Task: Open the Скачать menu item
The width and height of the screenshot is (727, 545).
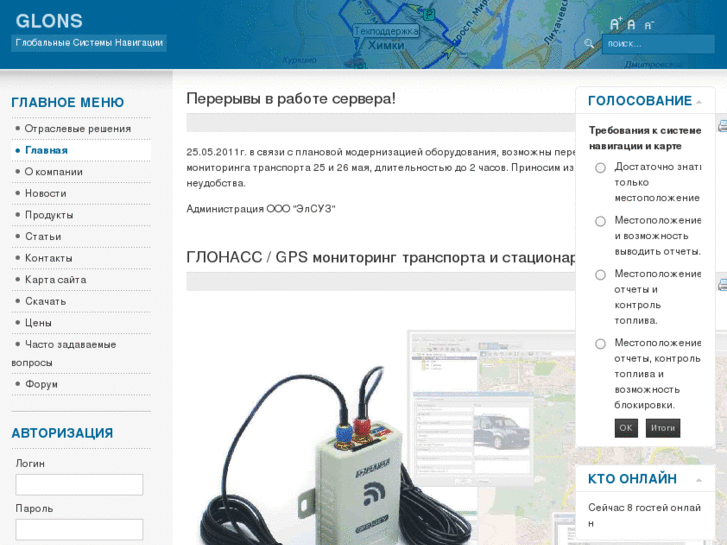Action: [45, 301]
